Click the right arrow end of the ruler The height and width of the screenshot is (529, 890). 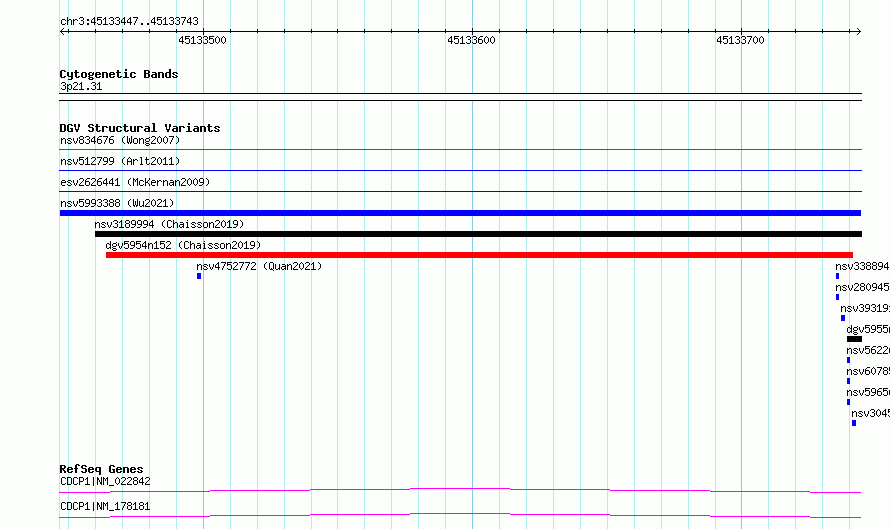coord(858,31)
